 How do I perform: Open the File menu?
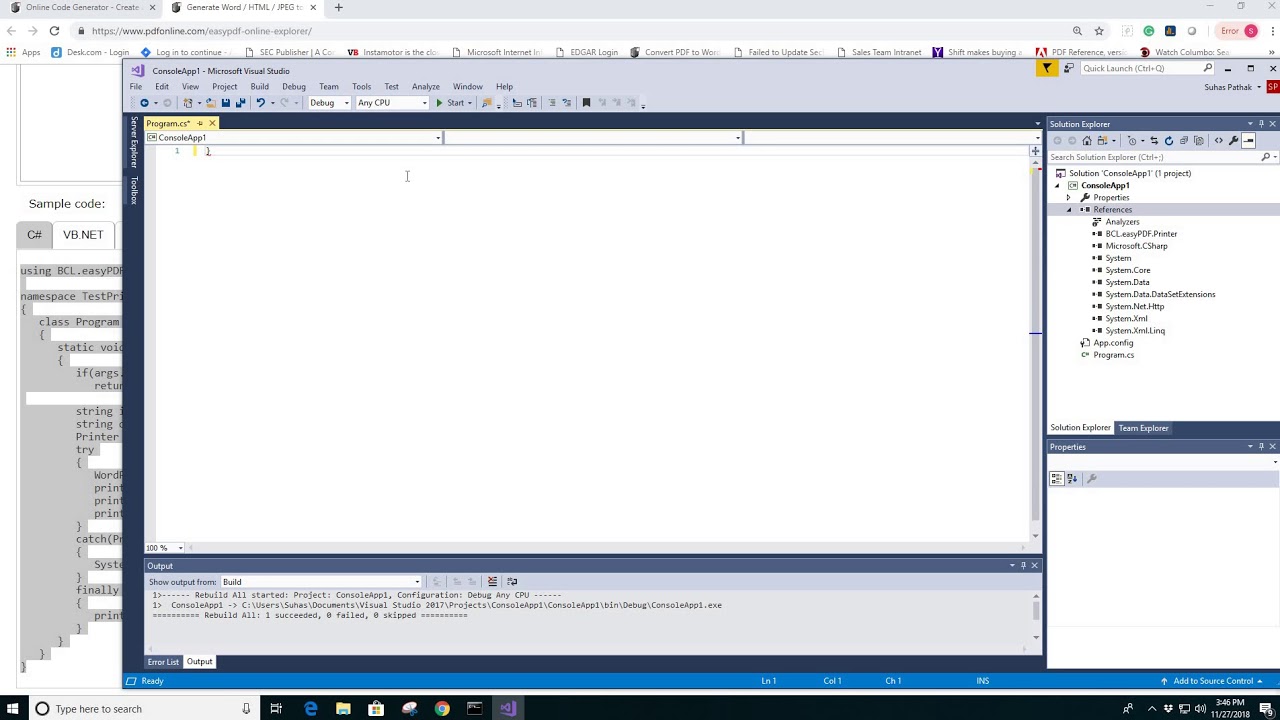point(135,87)
